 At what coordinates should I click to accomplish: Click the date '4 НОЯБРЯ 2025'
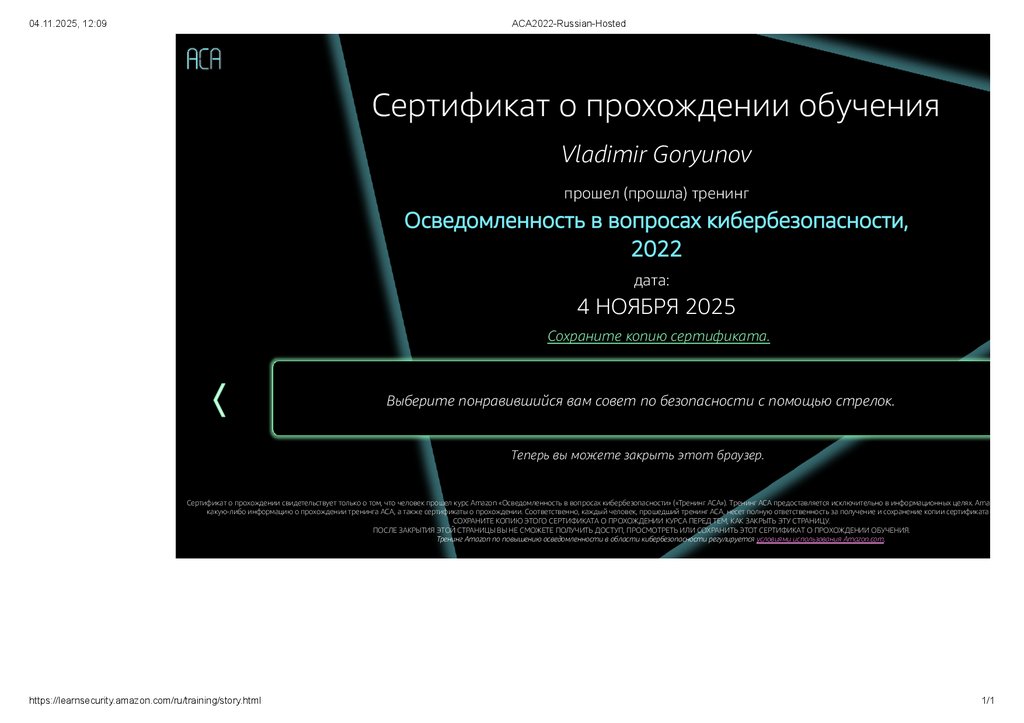656,306
